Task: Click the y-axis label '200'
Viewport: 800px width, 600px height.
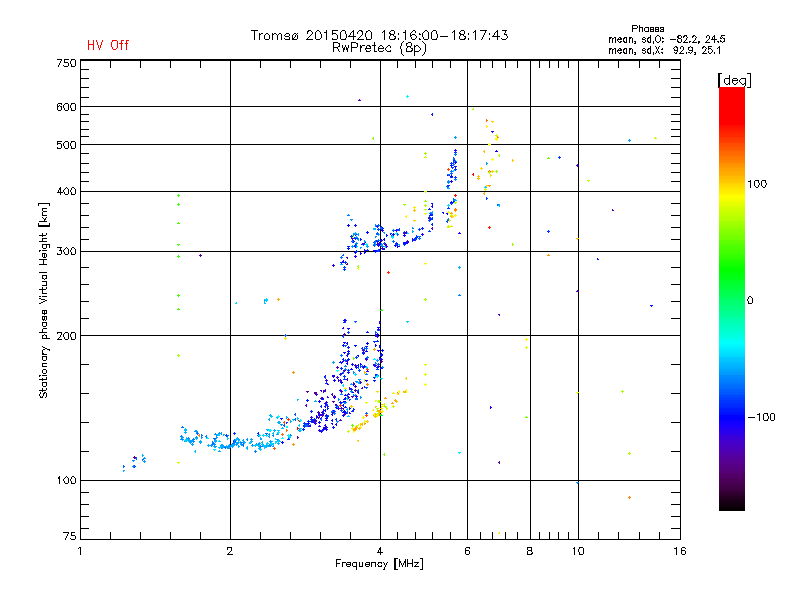Action: (66, 336)
